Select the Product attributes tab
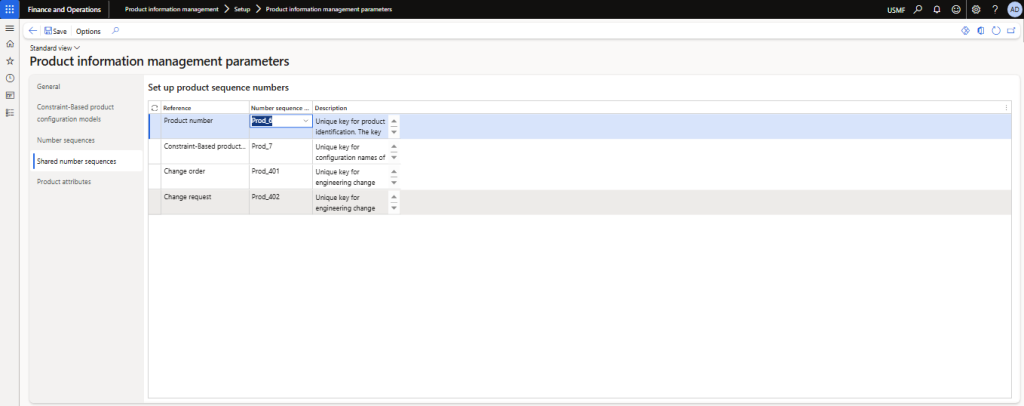 pos(64,181)
